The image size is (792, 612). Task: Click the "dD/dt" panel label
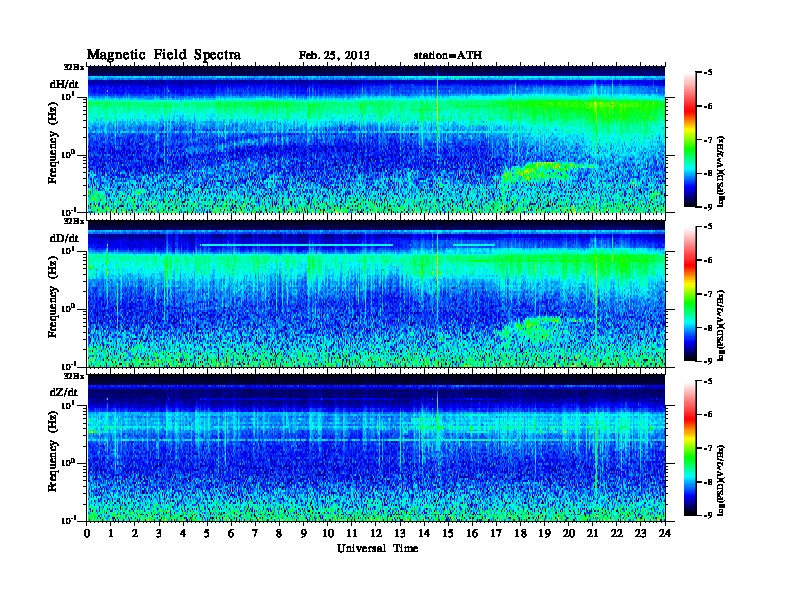[64, 238]
